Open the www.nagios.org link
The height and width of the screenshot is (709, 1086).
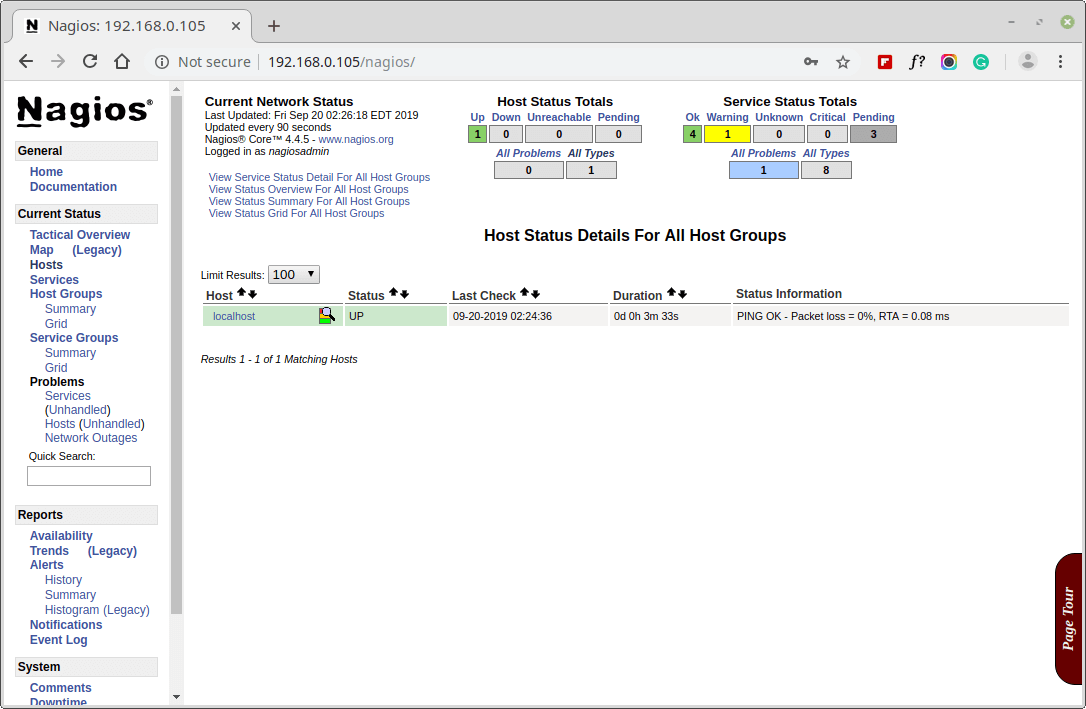tap(356, 140)
